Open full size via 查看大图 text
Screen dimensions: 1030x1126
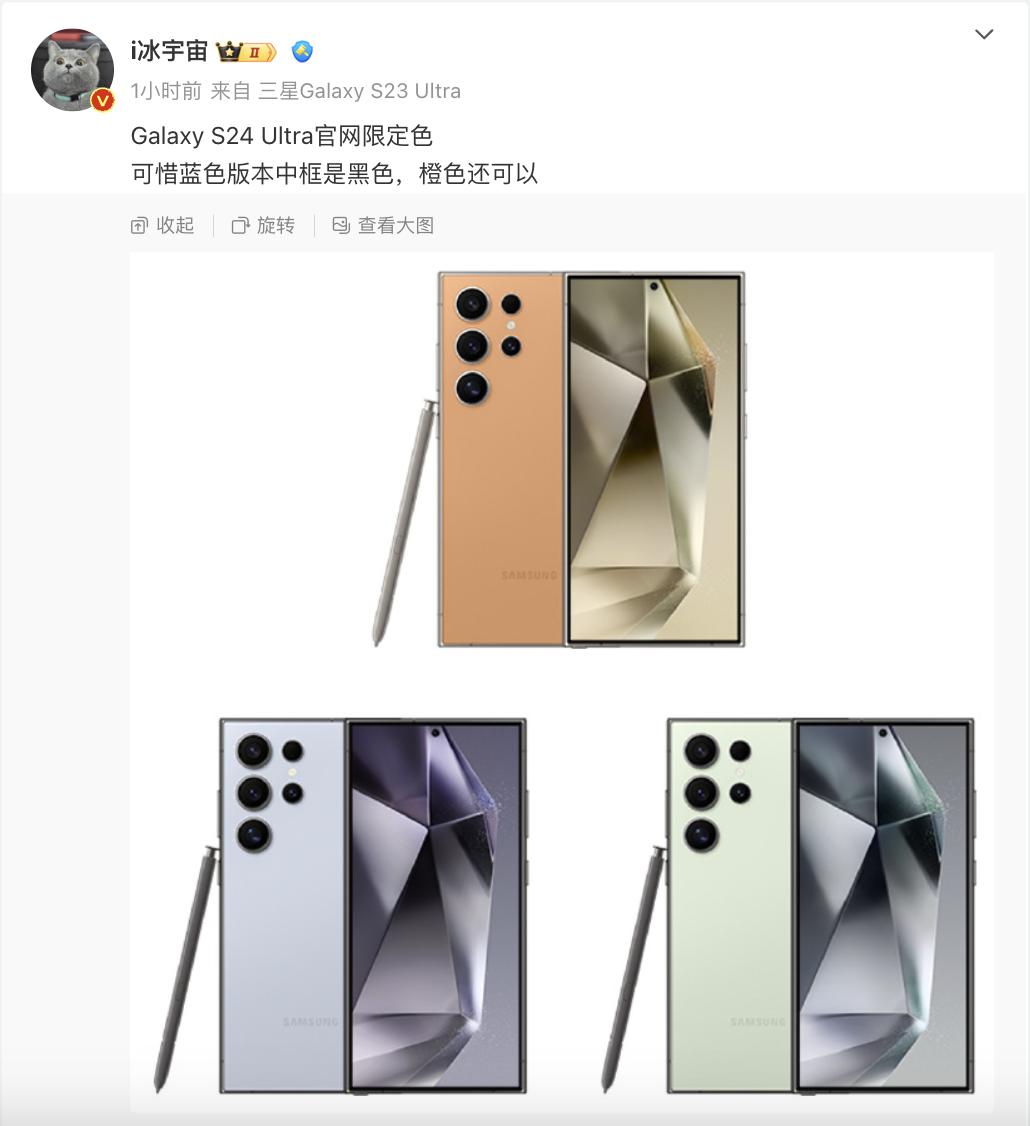pyautogui.click(x=396, y=225)
